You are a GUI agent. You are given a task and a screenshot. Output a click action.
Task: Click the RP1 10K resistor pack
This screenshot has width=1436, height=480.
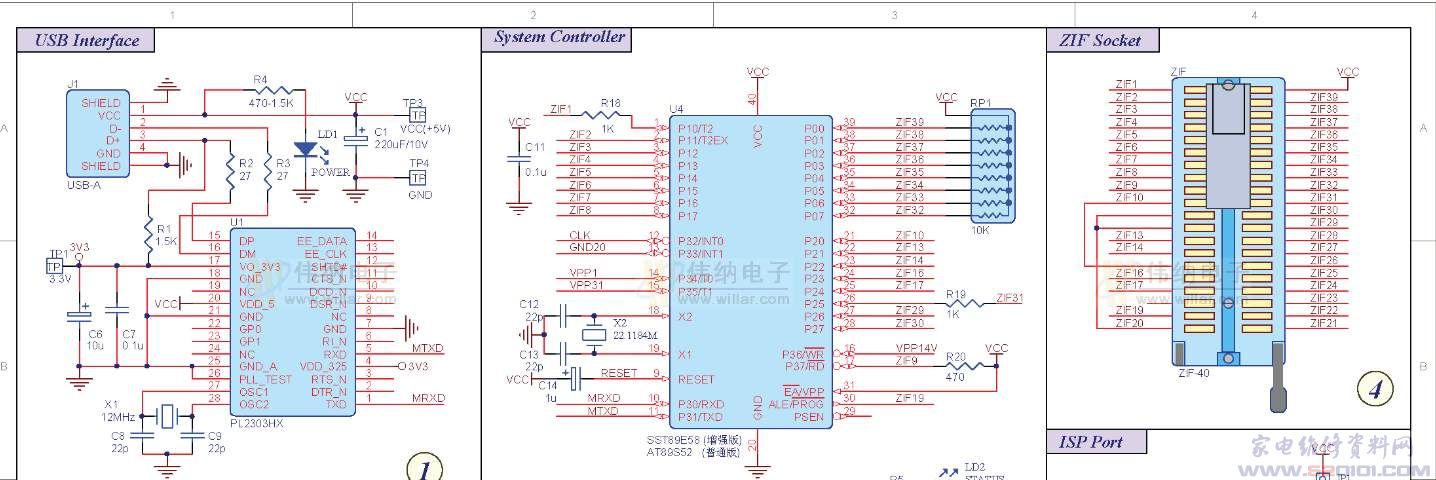click(991, 165)
